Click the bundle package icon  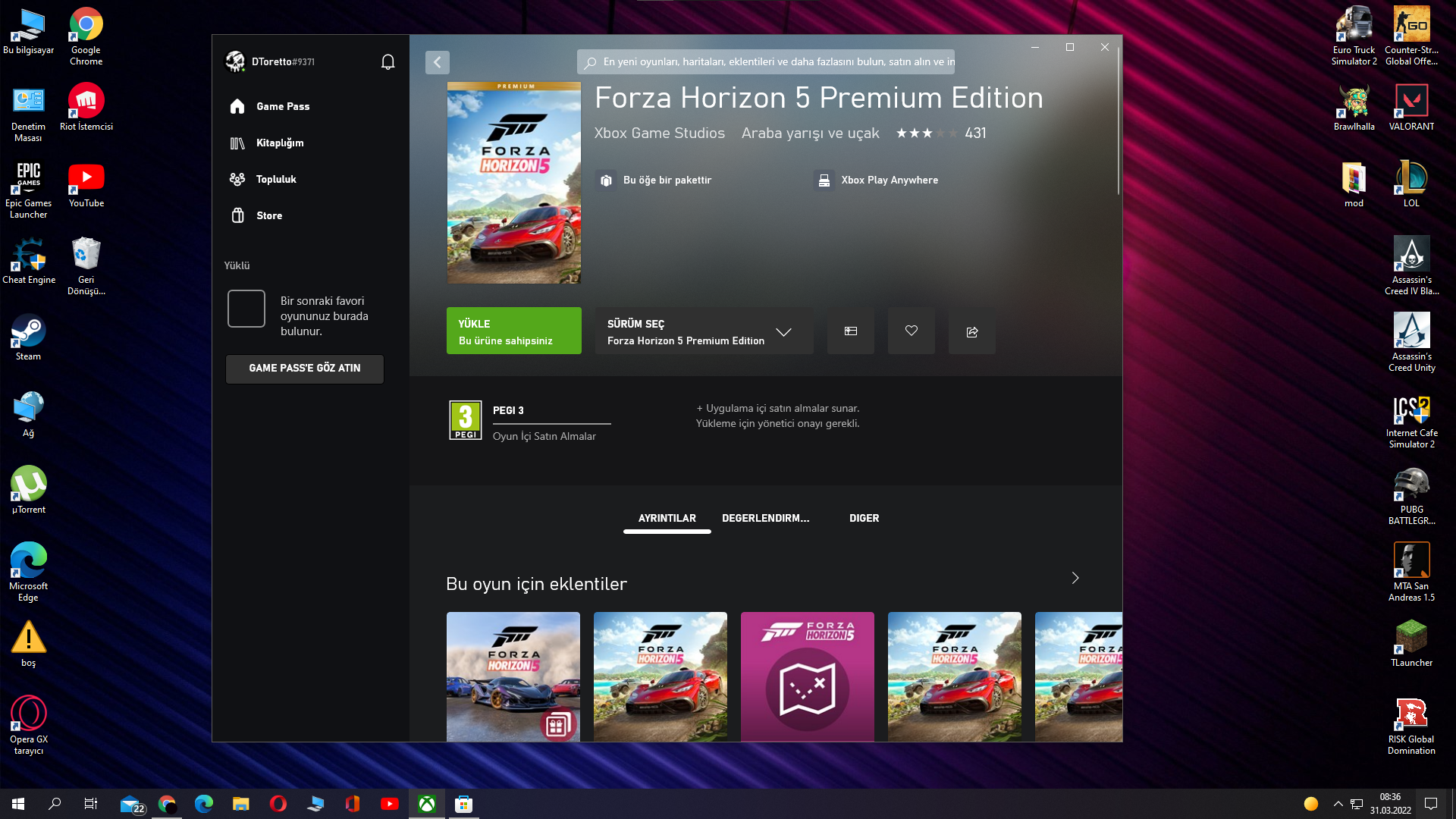click(606, 180)
